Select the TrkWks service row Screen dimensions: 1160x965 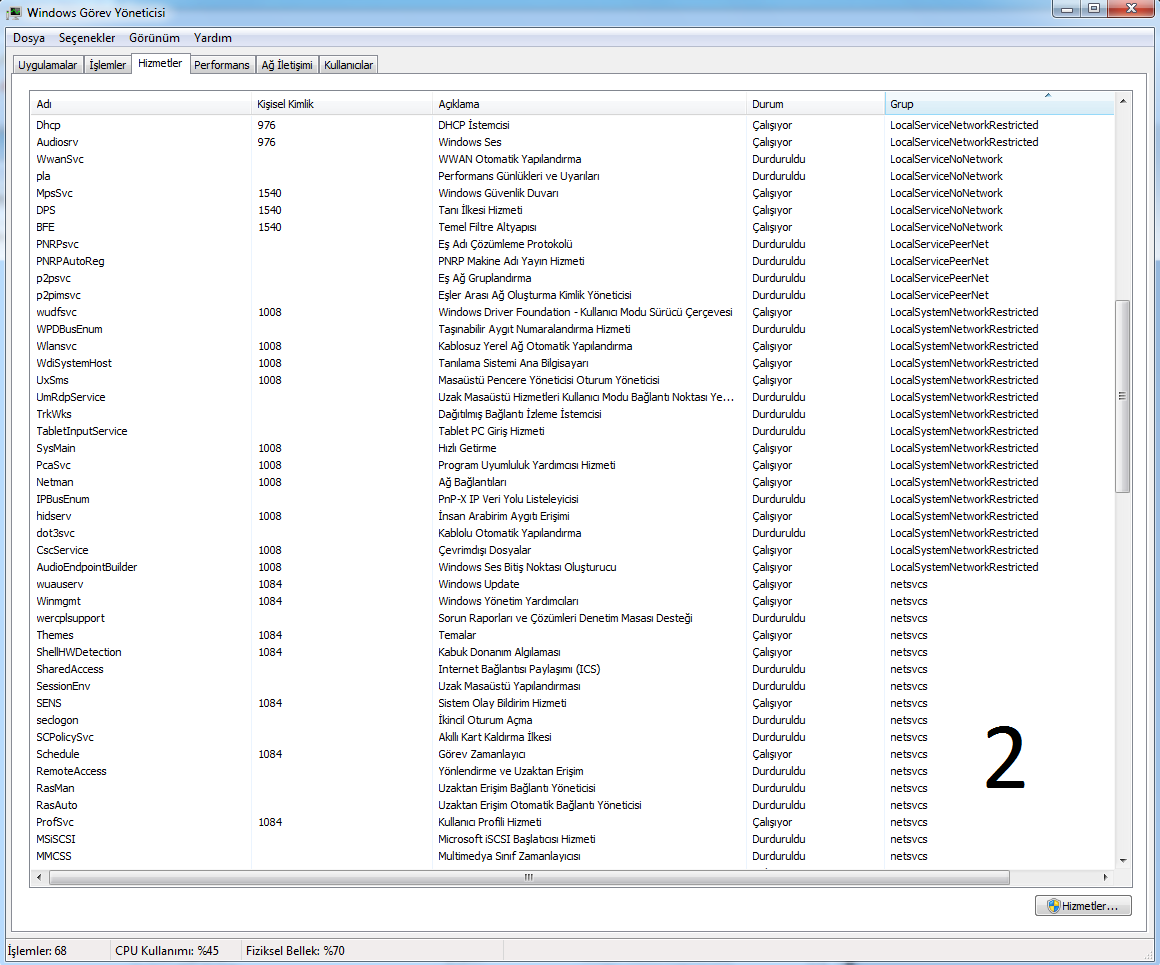click(572, 414)
